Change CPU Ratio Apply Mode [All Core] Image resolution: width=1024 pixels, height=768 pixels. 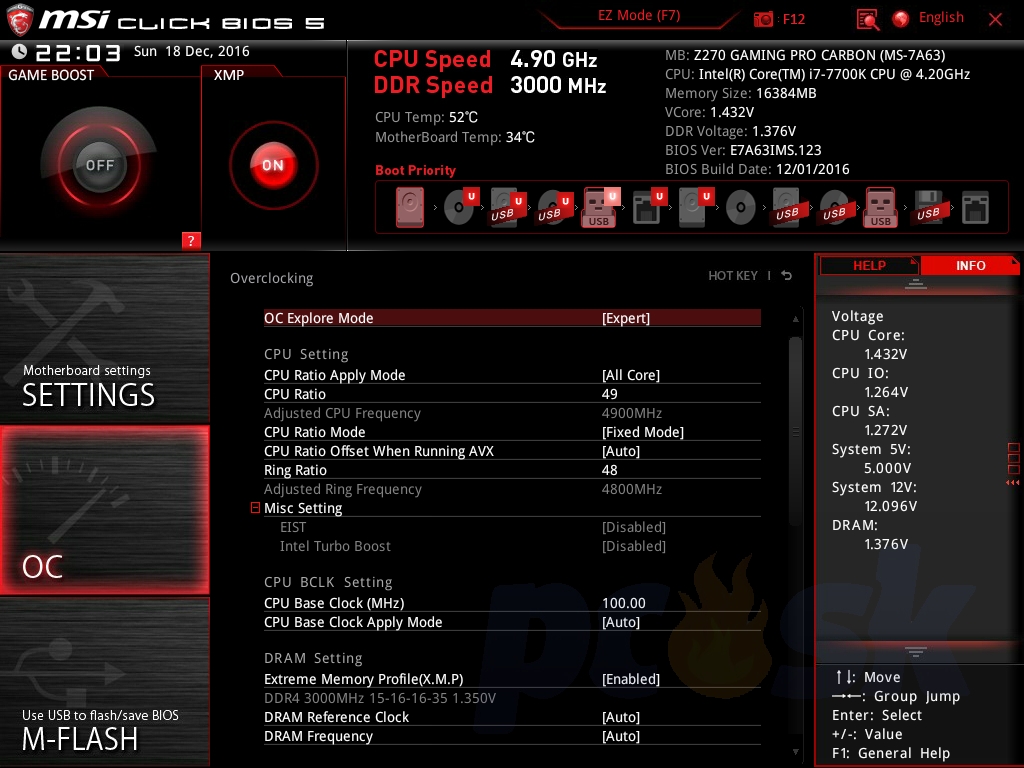[512, 375]
